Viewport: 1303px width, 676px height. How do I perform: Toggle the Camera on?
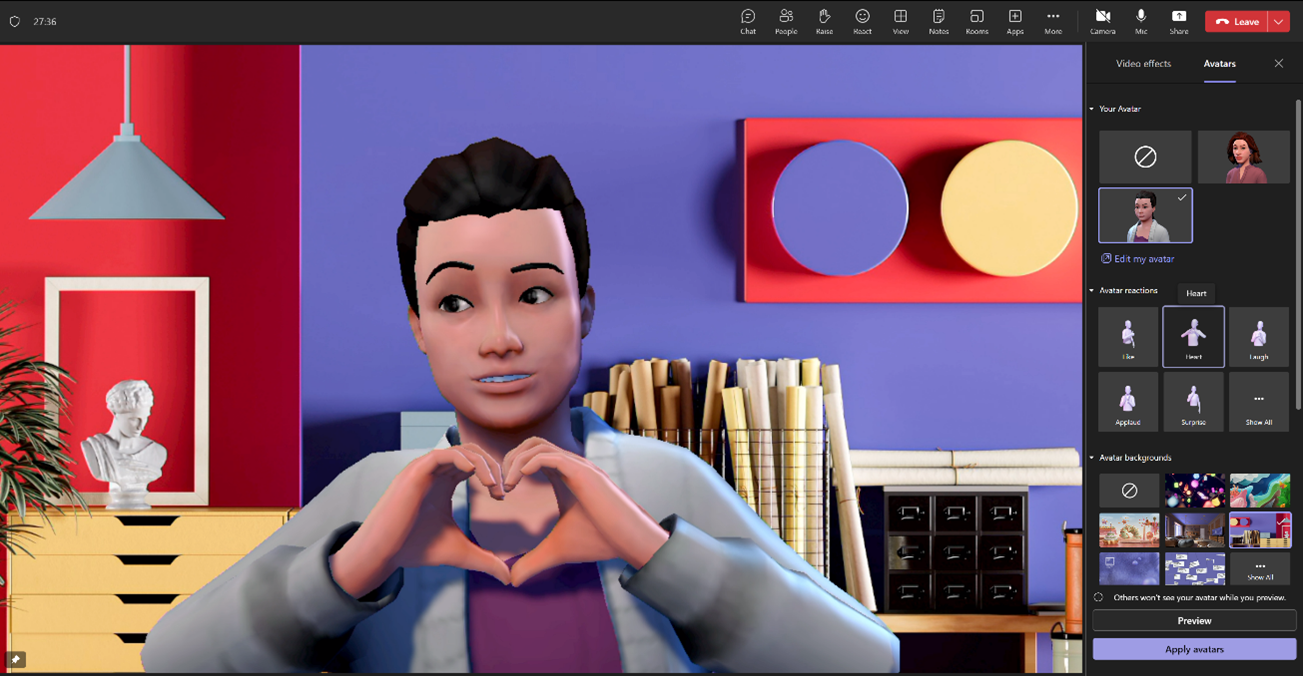[x=1103, y=20]
